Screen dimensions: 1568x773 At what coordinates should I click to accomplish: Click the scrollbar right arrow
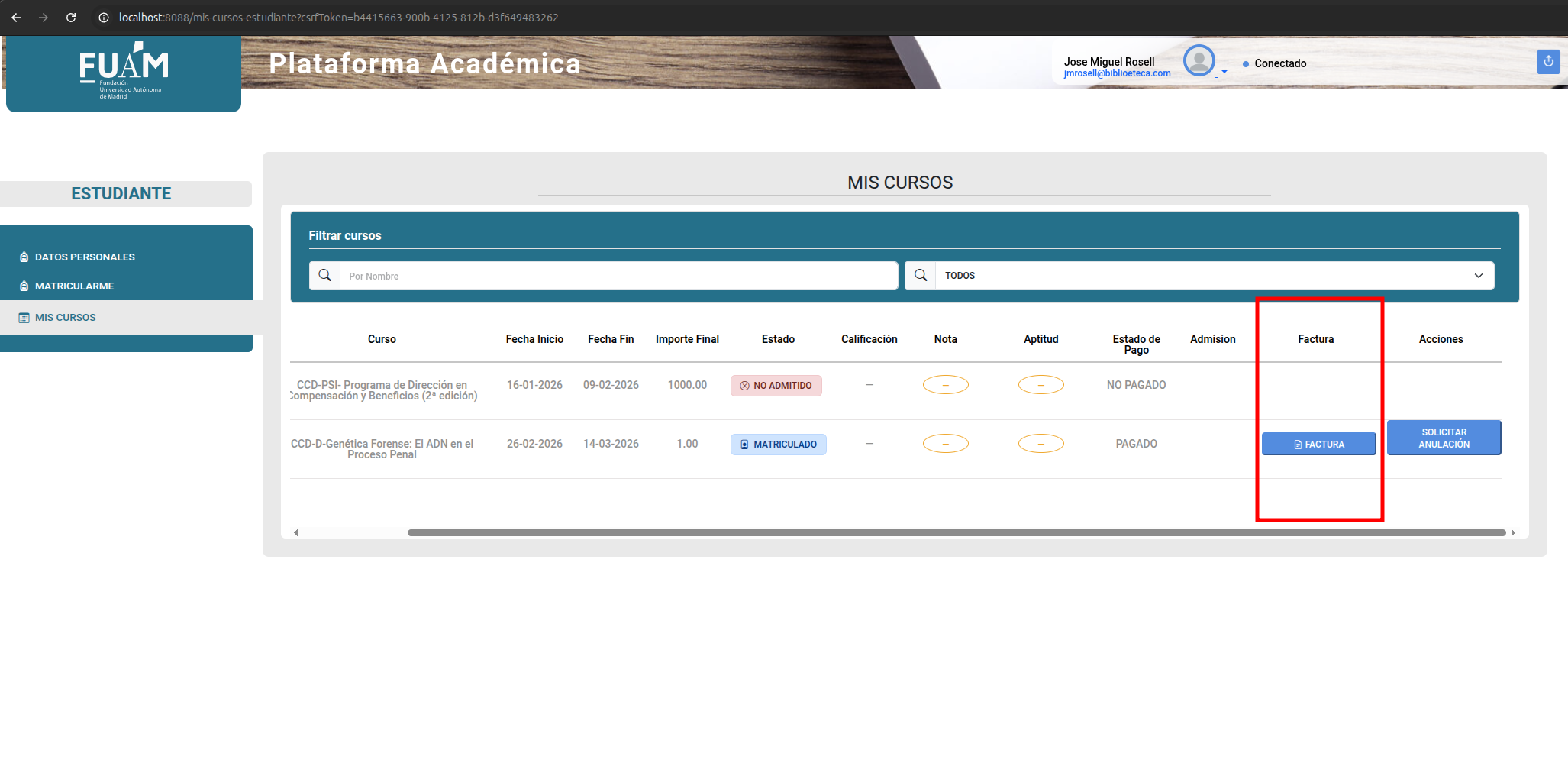point(1513,532)
